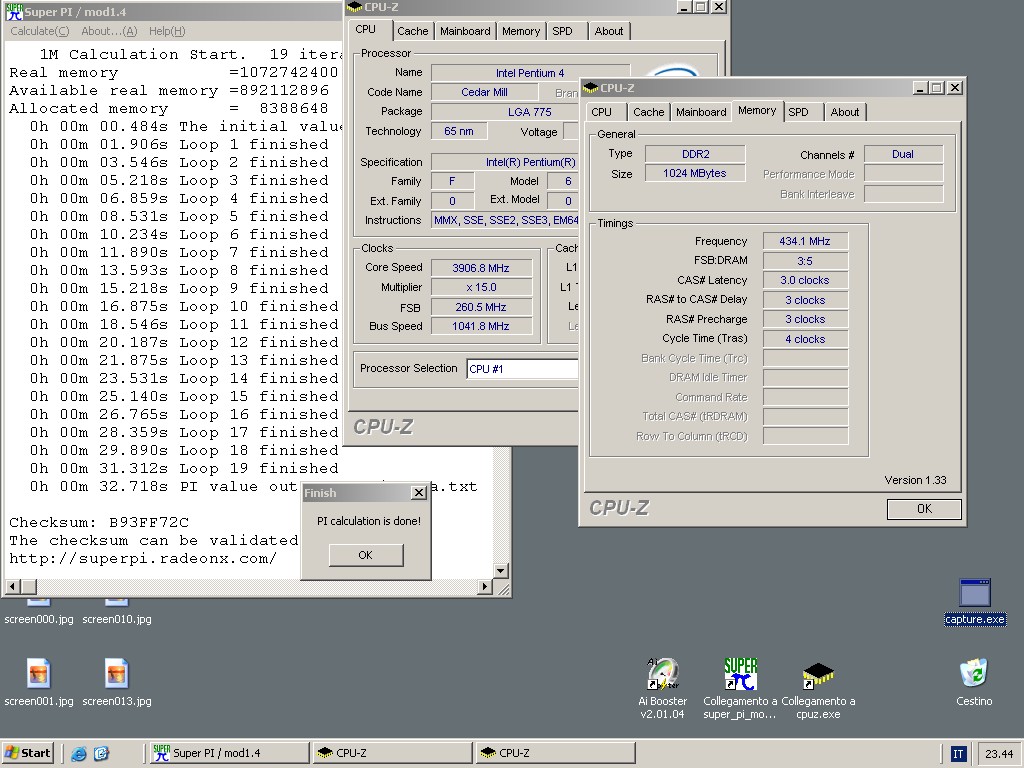Click Super PI vertical scrollbar down arrow
Viewport: 1024px width, 768px height.
coord(501,571)
